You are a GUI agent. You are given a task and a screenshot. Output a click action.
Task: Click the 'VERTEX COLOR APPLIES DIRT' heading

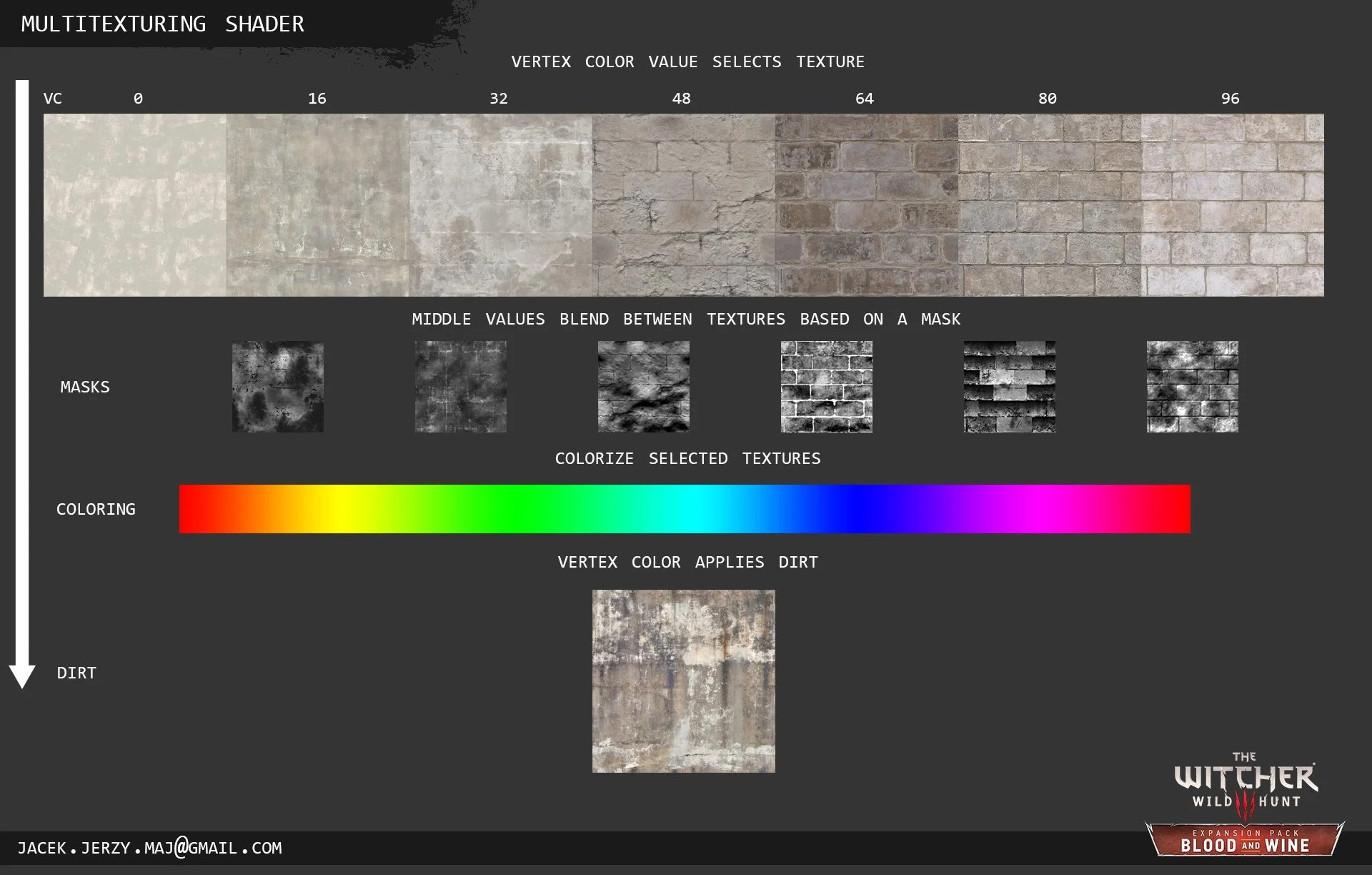click(687, 562)
